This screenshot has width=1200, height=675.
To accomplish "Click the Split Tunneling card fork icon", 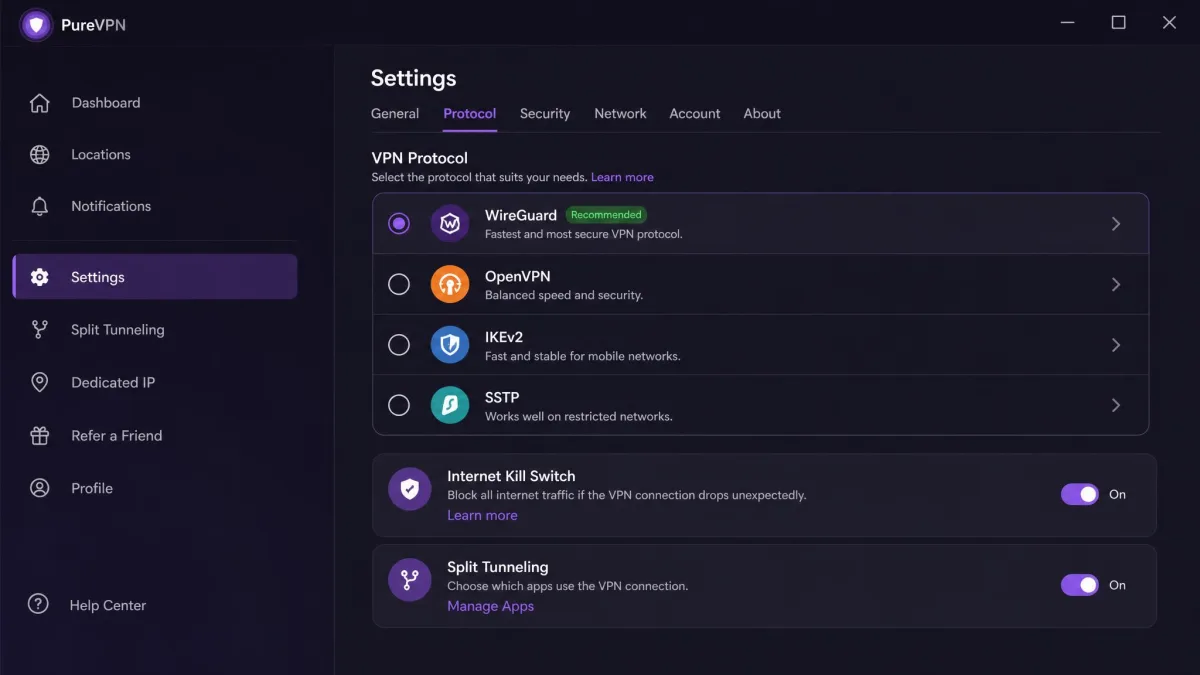I will coord(409,579).
